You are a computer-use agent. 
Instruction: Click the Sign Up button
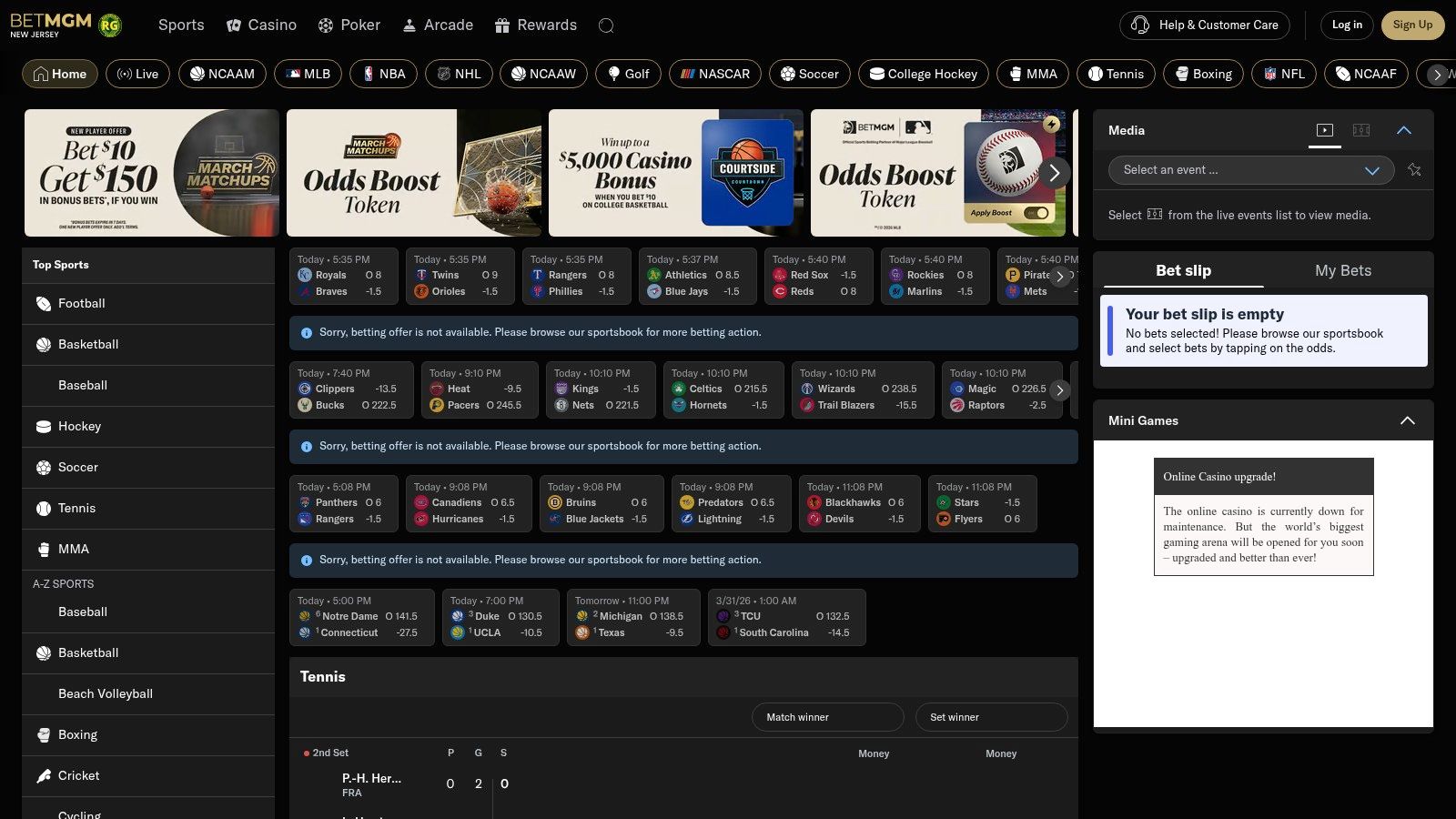pyautogui.click(x=1412, y=25)
